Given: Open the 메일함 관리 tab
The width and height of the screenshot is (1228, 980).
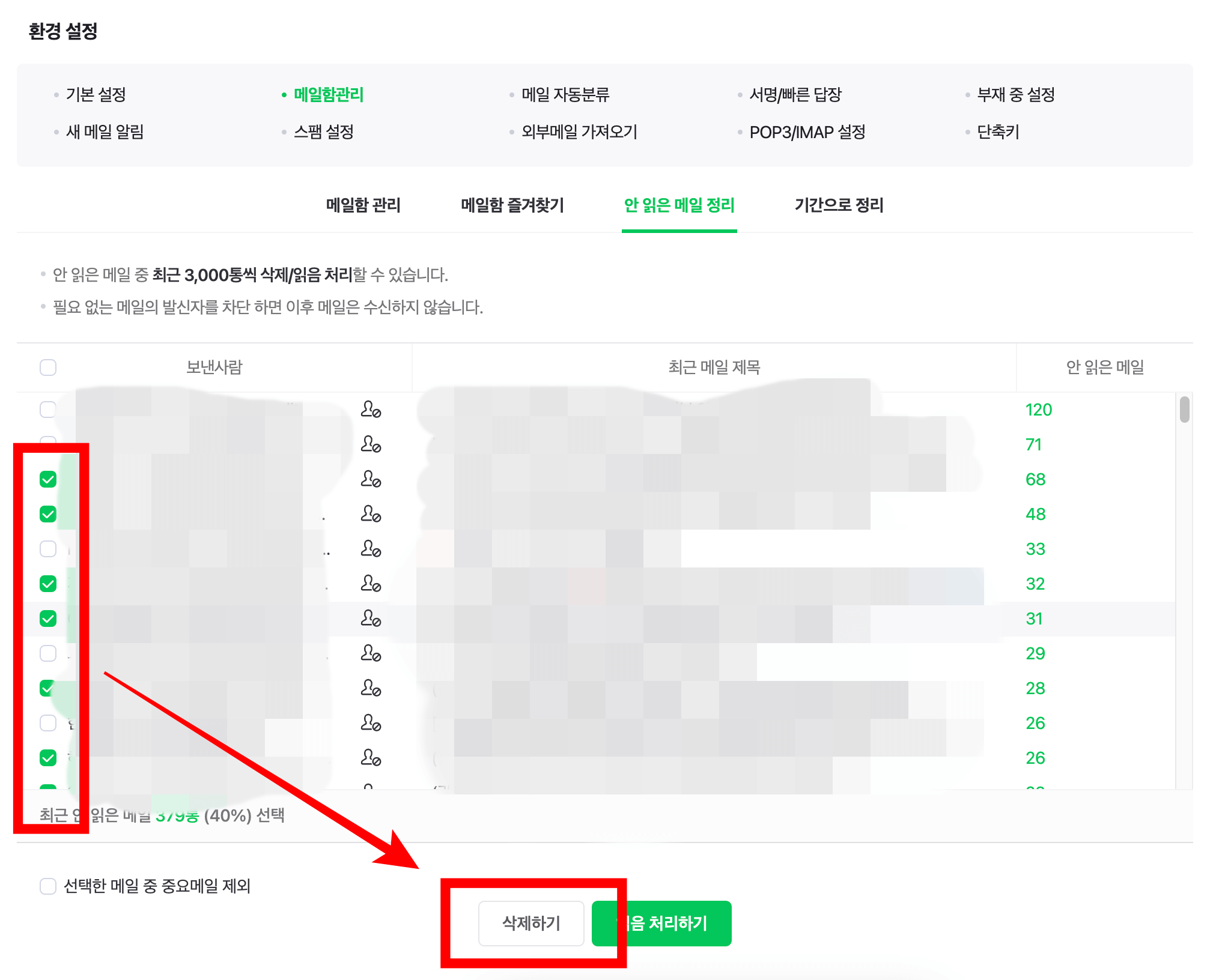Looking at the screenshot, I should tap(363, 205).
